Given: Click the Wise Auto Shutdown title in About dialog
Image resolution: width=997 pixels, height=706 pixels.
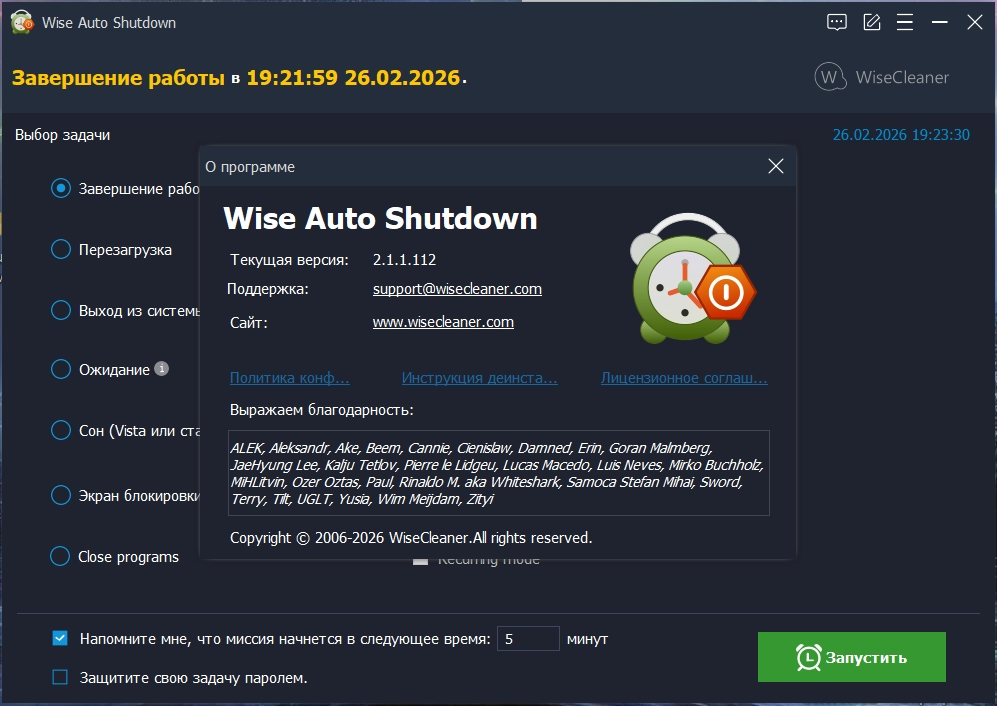Looking at the screenshot, I should click(x=380, y=218).
